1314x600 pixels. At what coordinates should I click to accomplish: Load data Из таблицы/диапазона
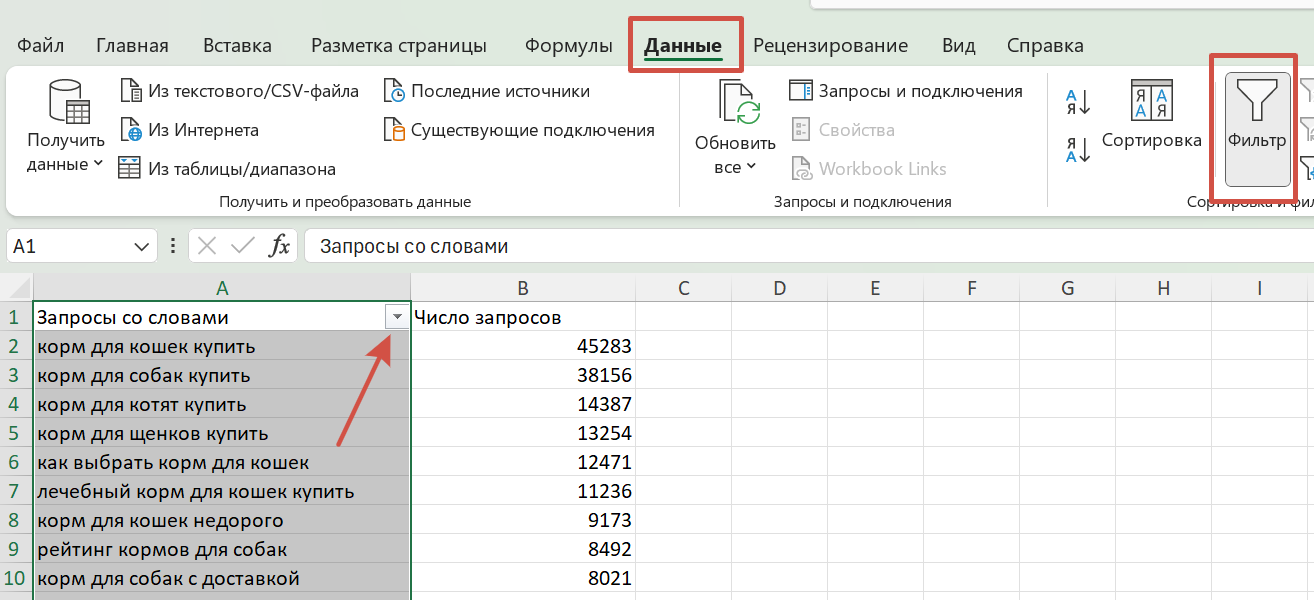(227, 169)
